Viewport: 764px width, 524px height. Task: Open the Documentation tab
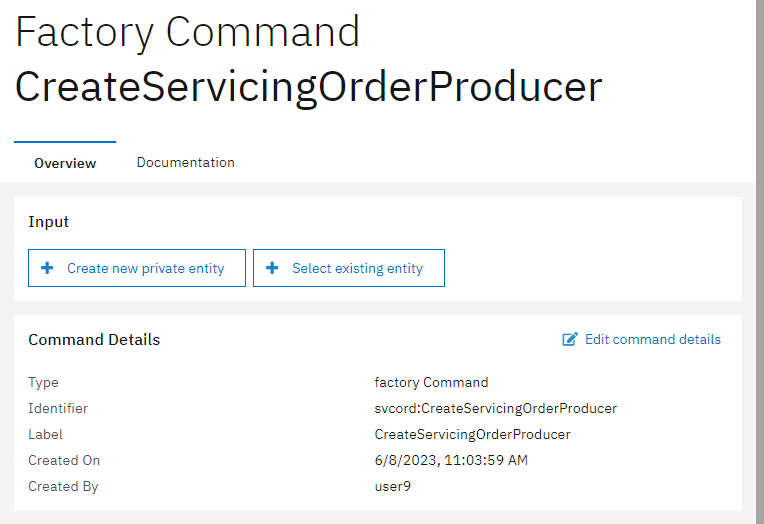point(186,162)
